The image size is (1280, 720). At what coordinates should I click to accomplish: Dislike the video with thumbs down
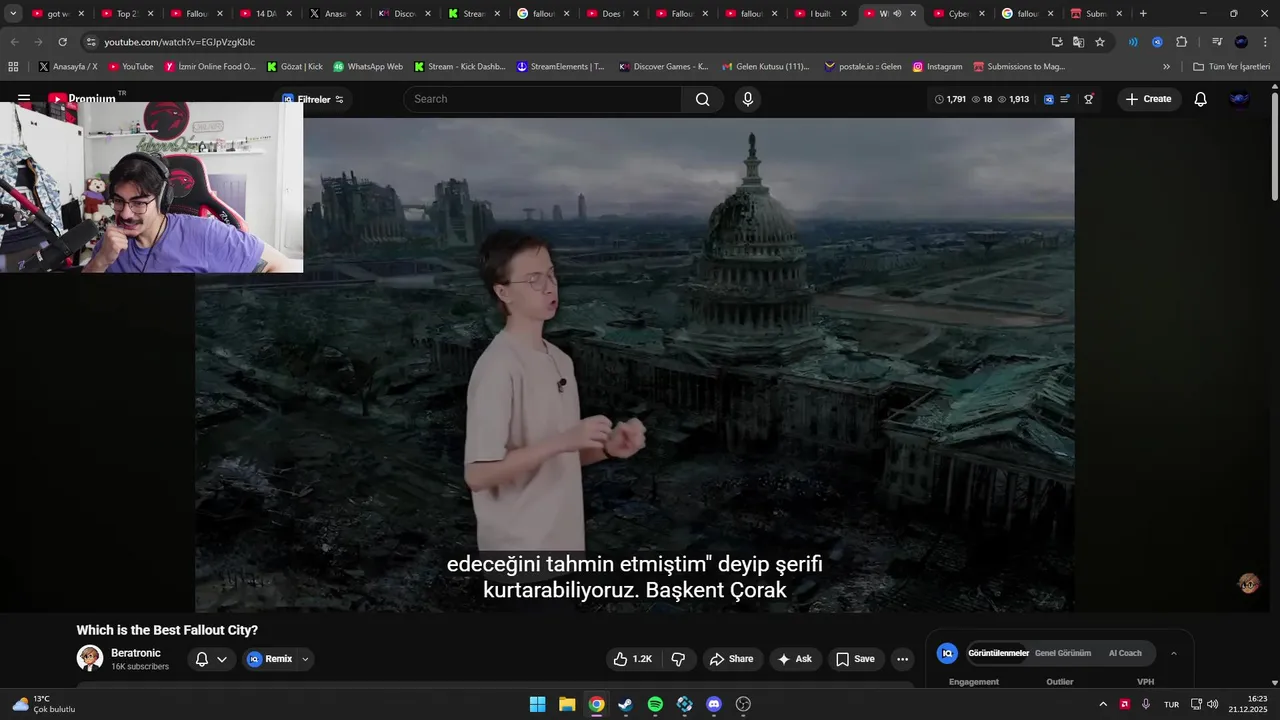point(678,659)
